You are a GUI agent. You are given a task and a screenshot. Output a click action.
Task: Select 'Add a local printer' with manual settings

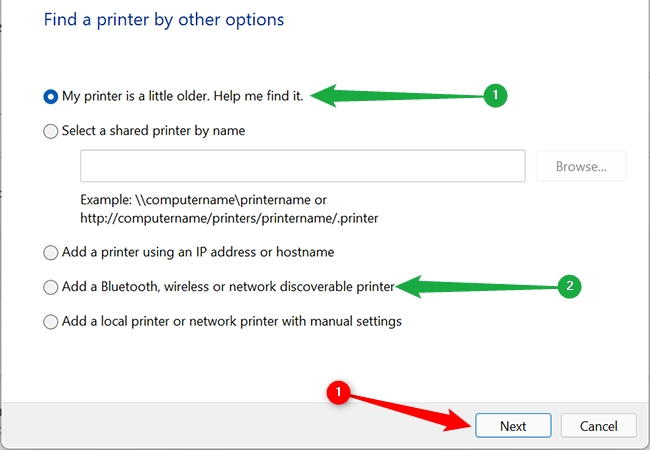point(51,322)
